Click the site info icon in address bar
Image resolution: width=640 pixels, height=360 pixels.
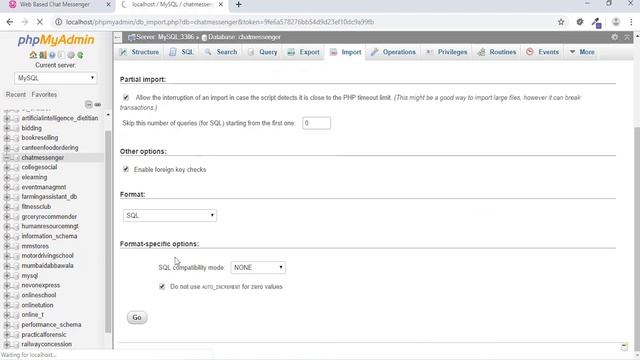pos(58,22)
